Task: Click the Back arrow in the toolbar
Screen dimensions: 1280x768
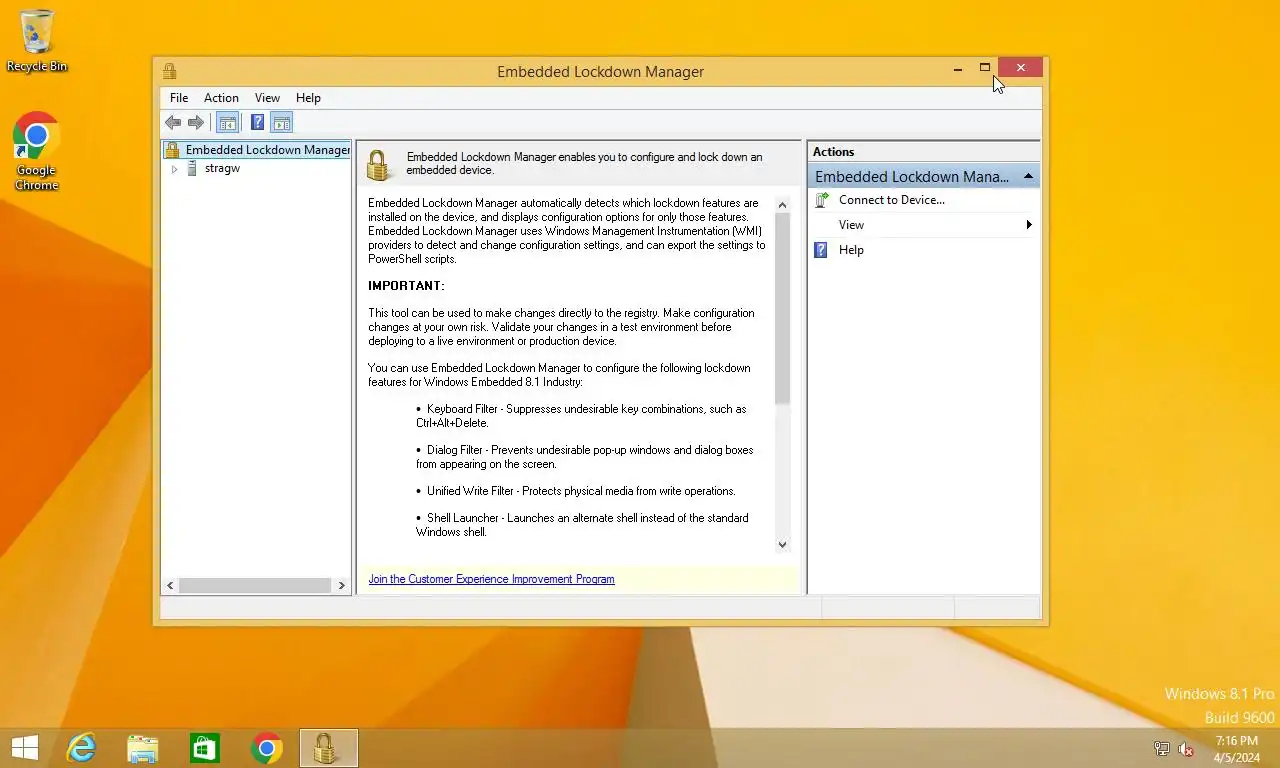Action: click(173, 123)
